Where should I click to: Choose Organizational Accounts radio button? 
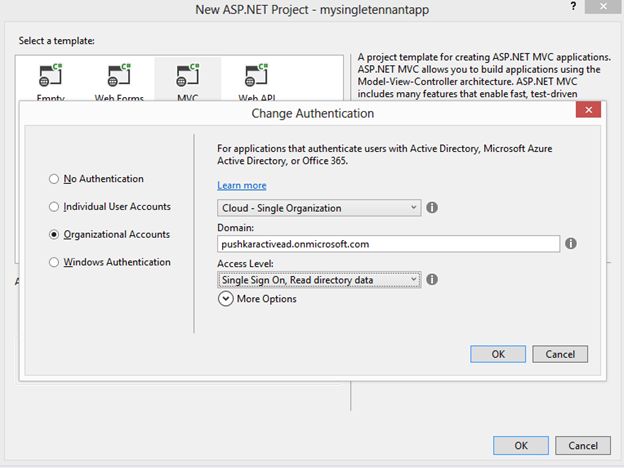(54, 234)
